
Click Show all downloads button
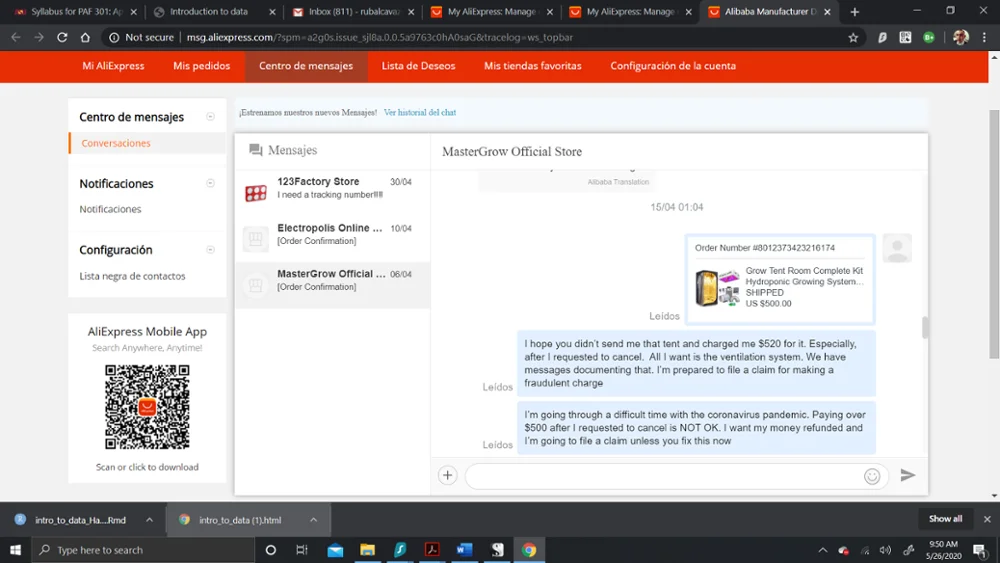(x=945, y=519)
